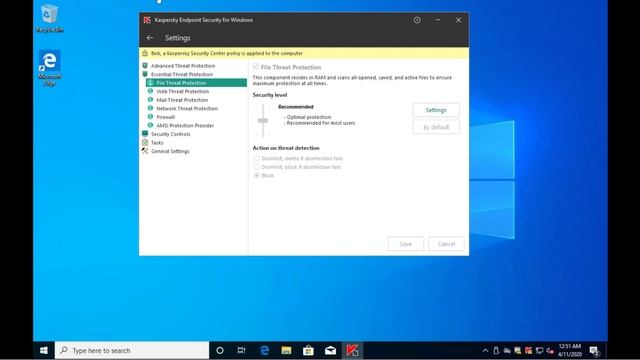
Task: Click the policy lock icon in yellow banner
Action: [145, 53]
